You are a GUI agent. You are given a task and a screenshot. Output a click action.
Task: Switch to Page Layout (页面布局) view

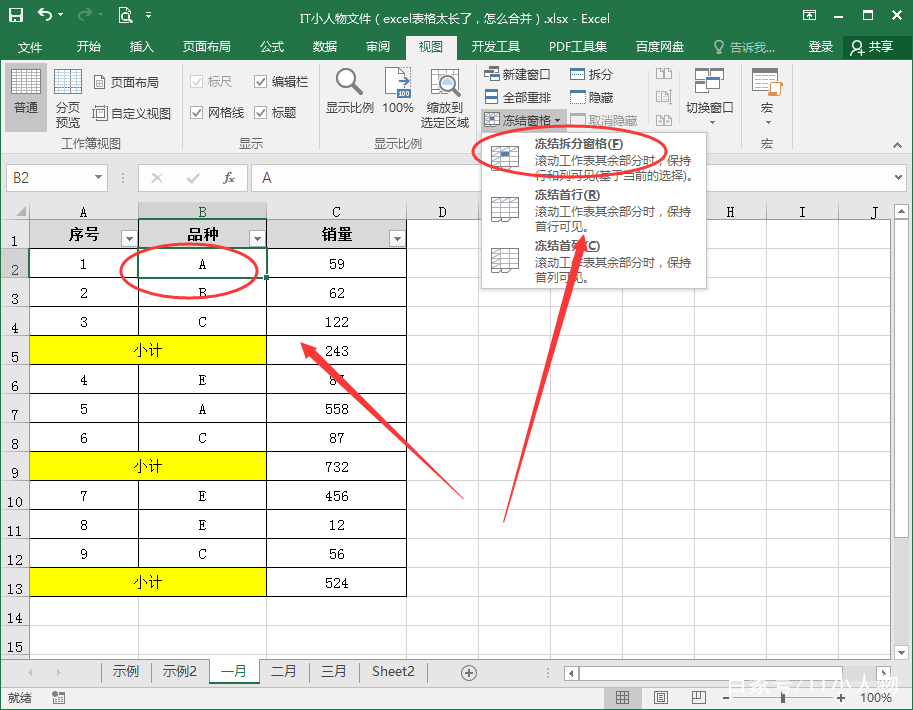click(126, 82)
